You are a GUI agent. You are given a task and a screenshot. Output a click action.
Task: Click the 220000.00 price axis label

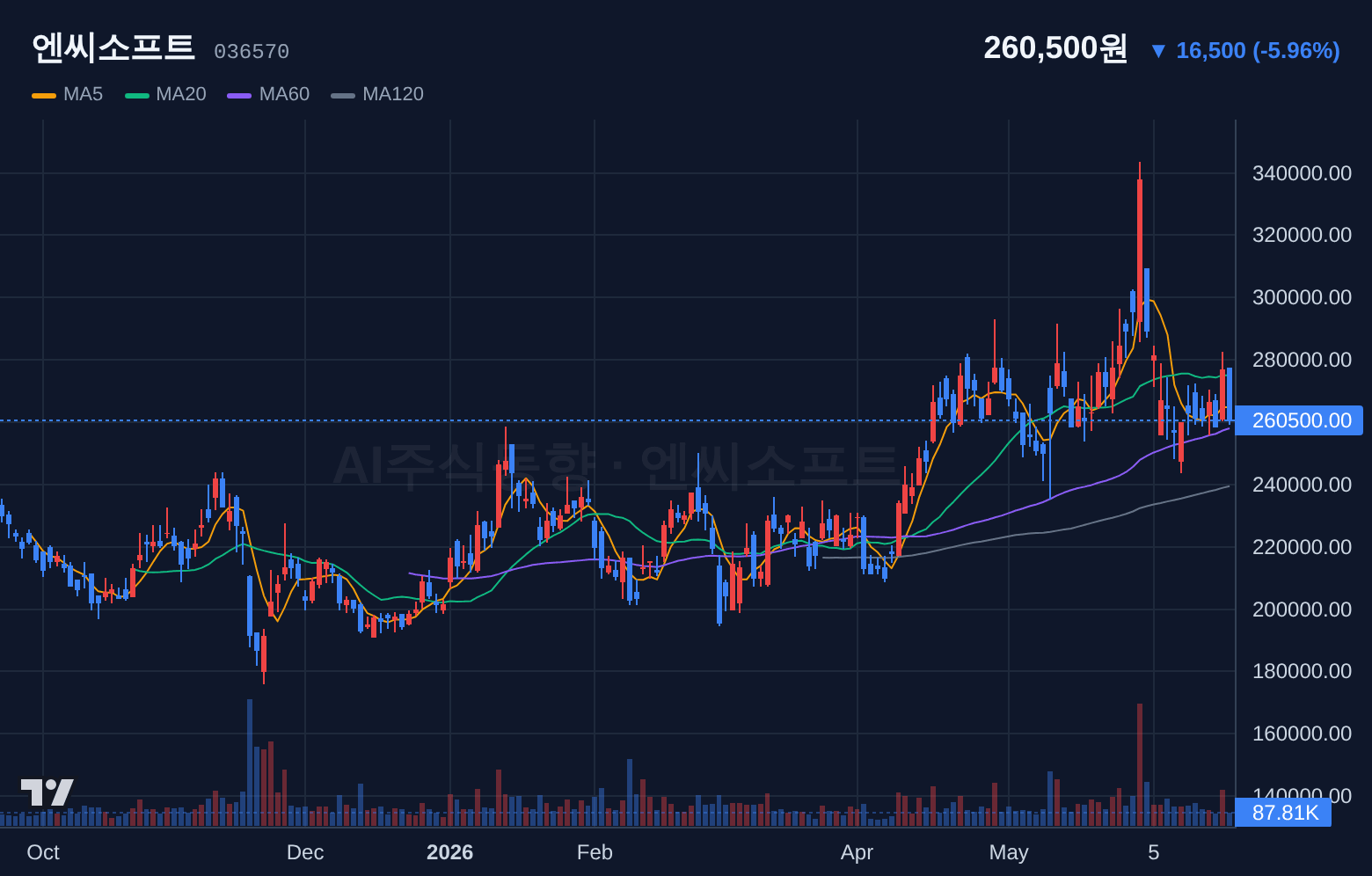click(x=1302, y=547)
